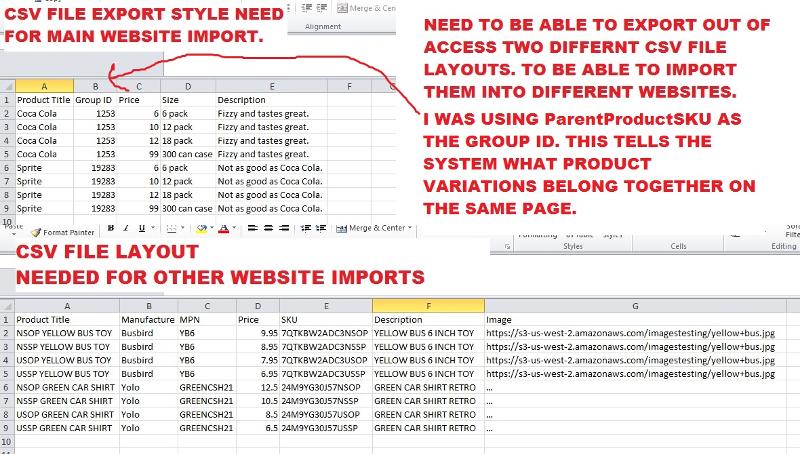Image resolution: width=800 pixels, height=454 pixels.
Task: Open lower Merge & Center dropdown arrow
Action: click(412, 229)
